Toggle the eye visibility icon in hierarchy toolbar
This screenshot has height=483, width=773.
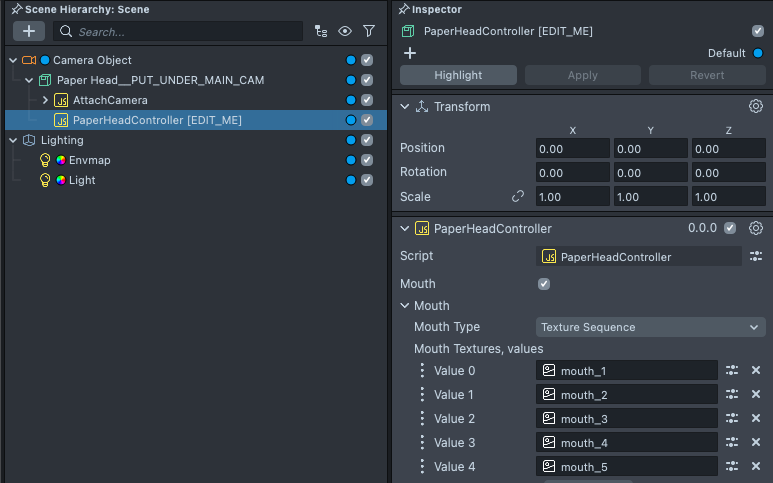[x=344, y=31]
